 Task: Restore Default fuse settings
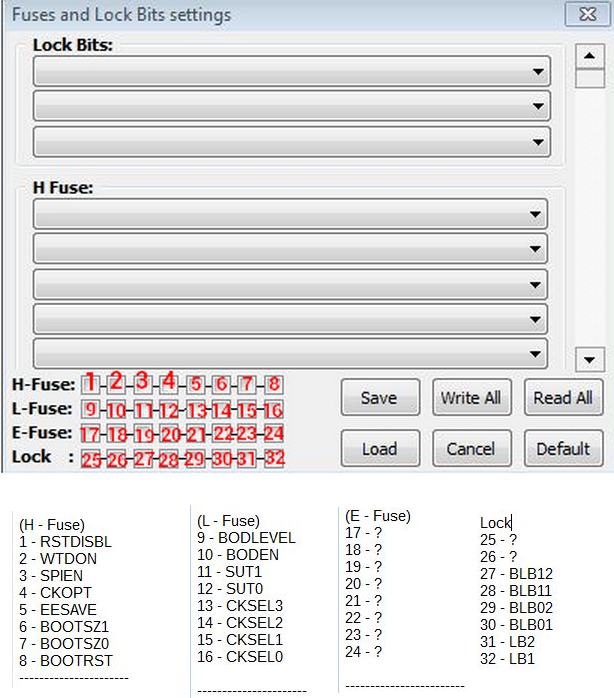click(x=564, y=448)
